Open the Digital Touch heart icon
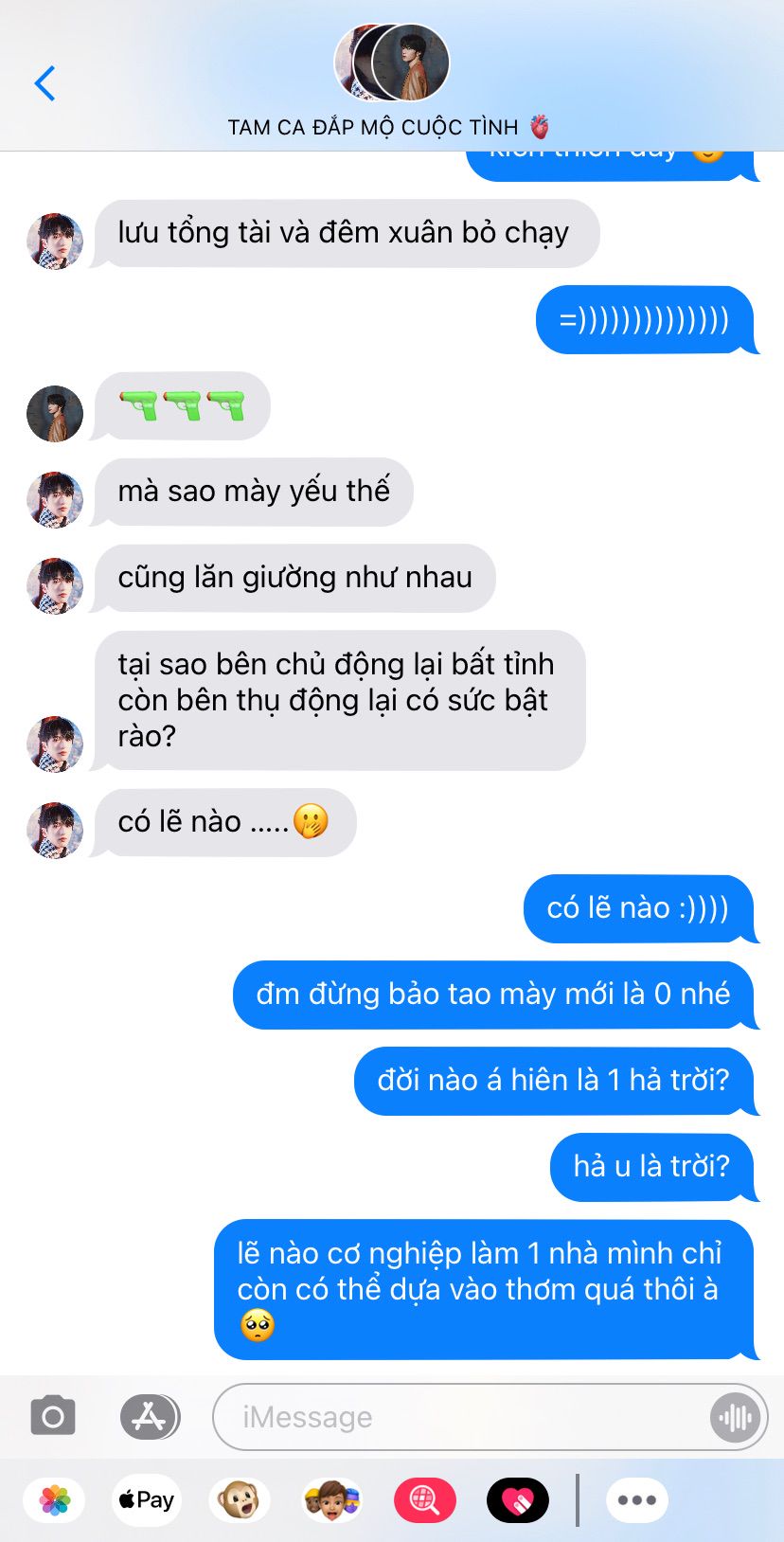 pyautogui.click(x=517, y=1500)
